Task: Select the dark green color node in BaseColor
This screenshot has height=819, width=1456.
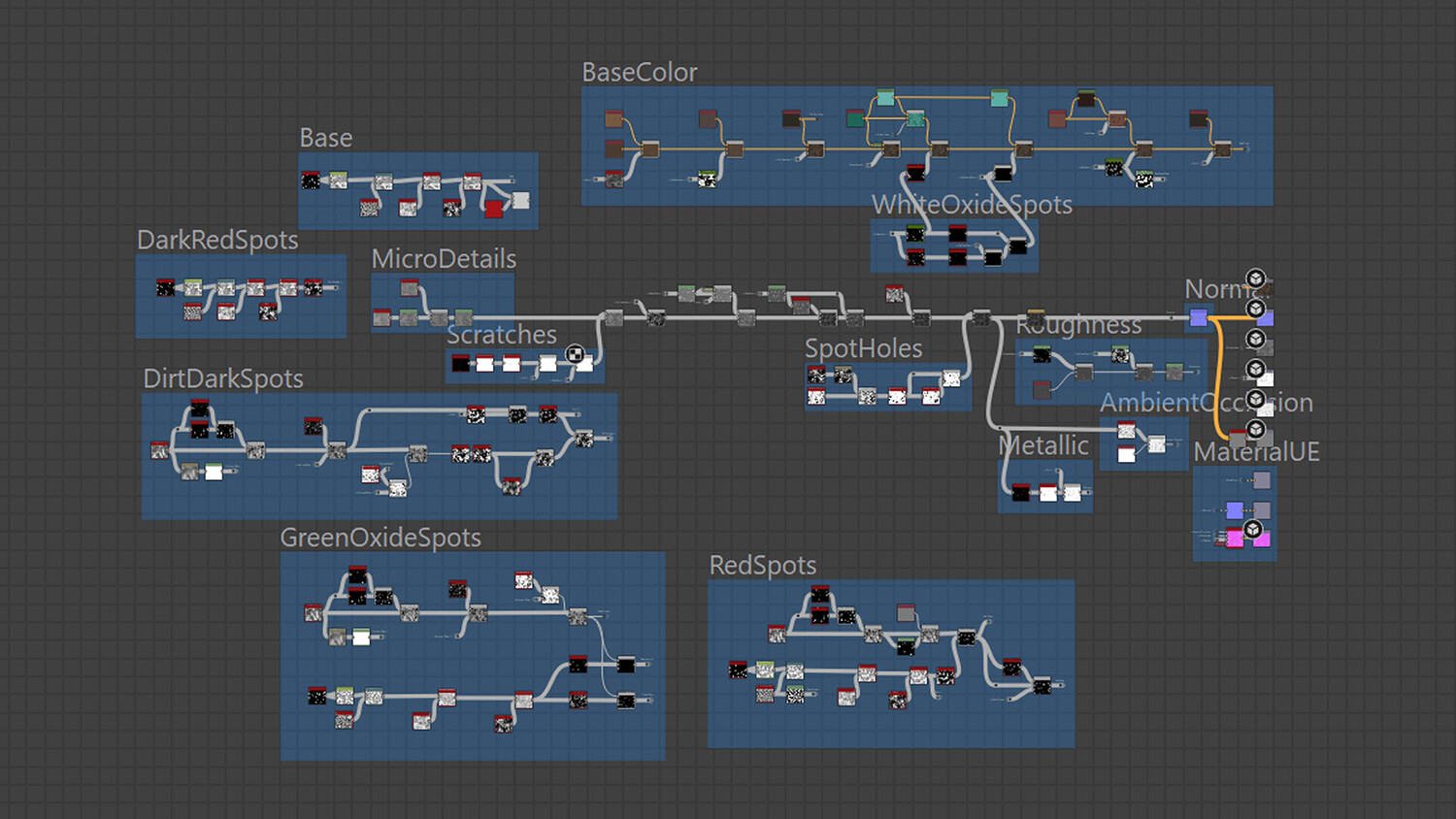Action: click(x=854, y=118)
